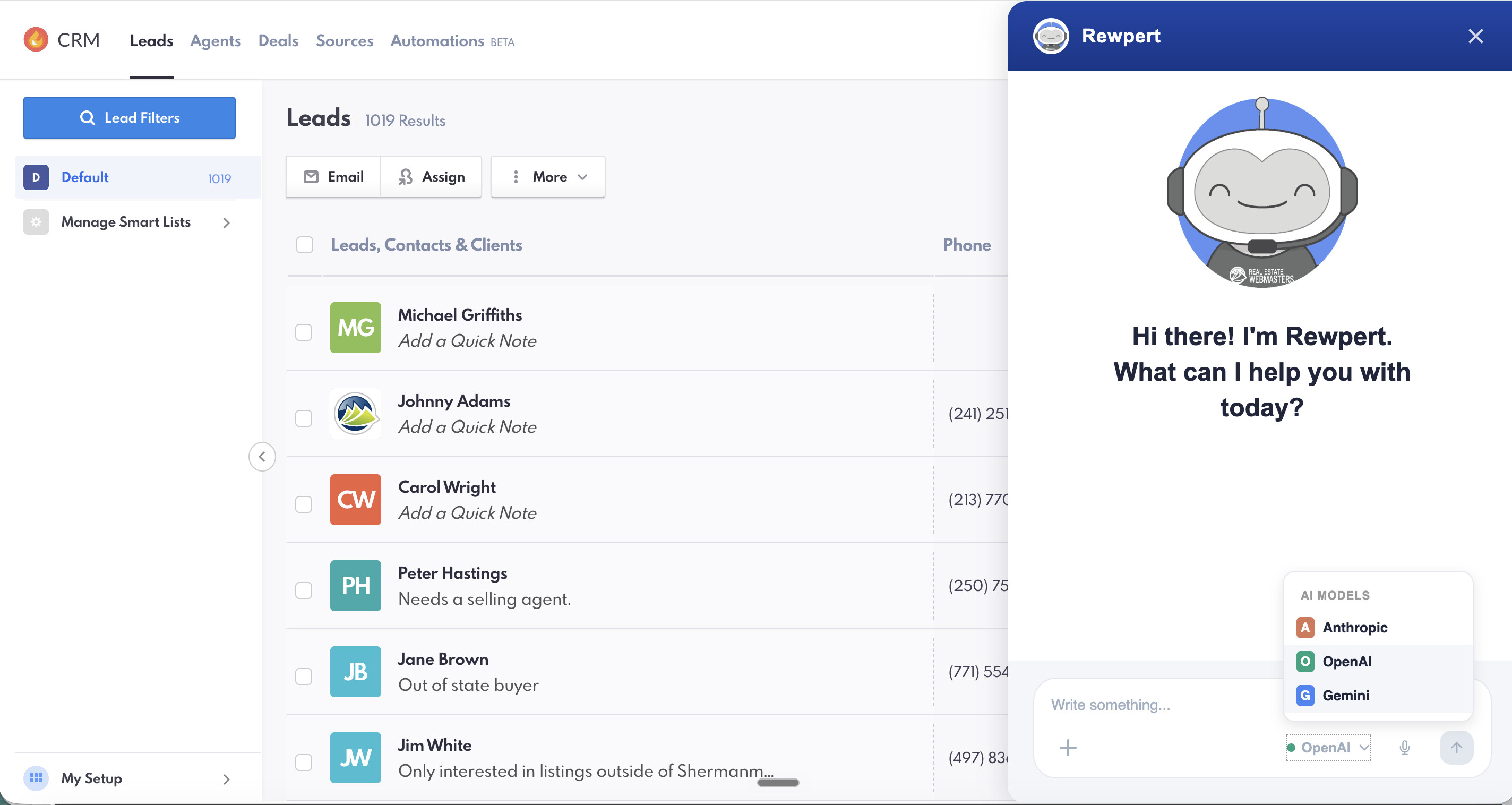Go to the Deals tab
The height and width of the screenshot is (805, 1512).
click(x=278, y=40)
